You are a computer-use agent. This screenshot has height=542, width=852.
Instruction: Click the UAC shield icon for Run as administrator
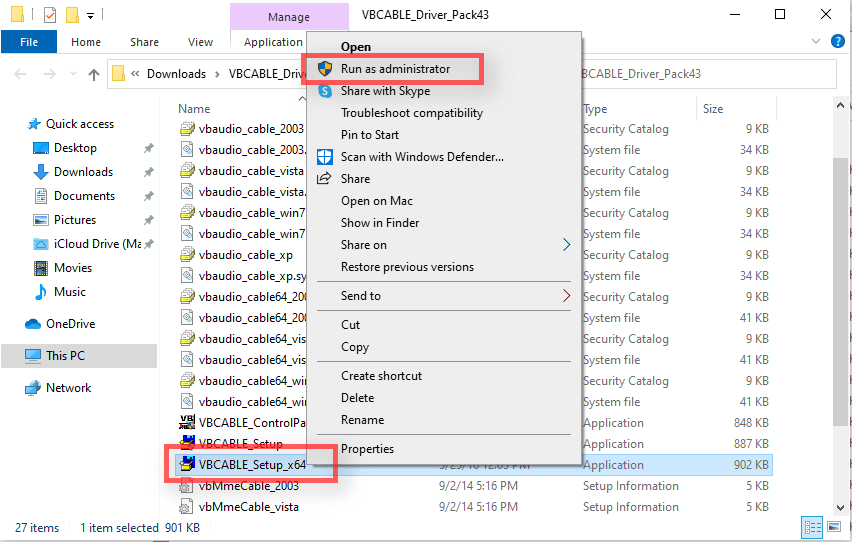pos(325,69)
